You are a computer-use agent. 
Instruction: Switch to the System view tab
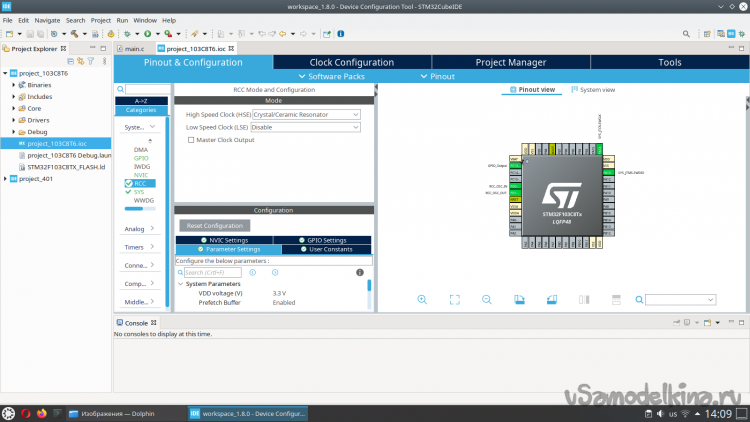click(593, 90)
